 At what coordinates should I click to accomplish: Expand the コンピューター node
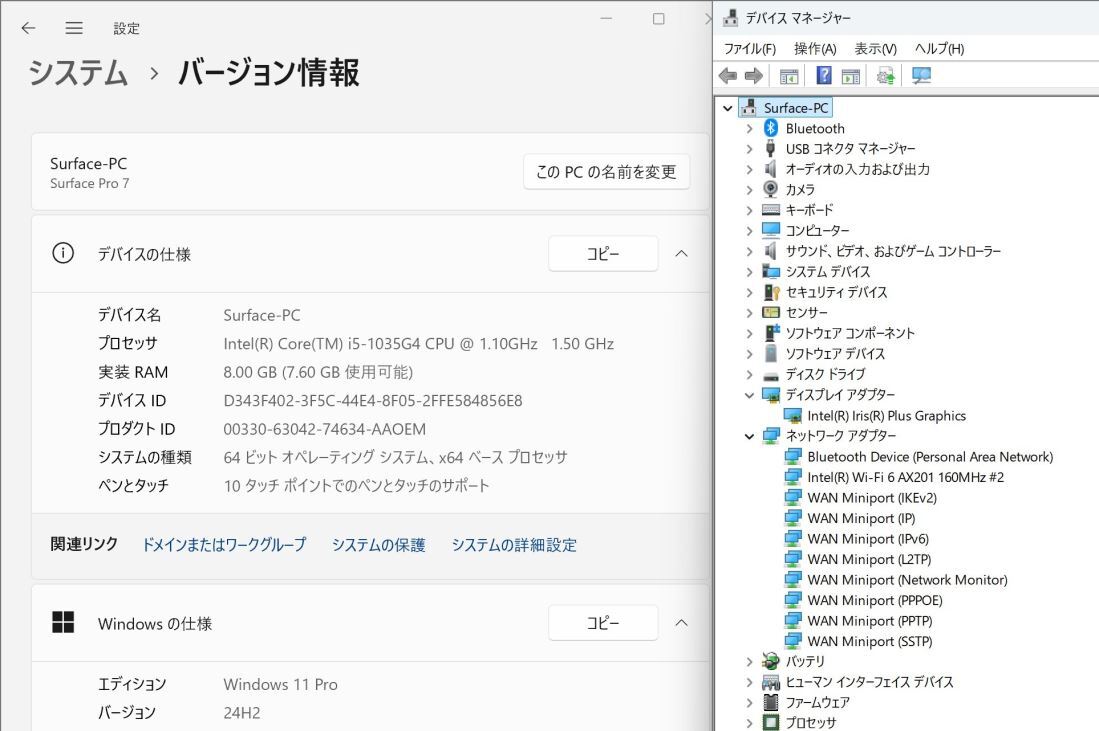pos(749,231)
